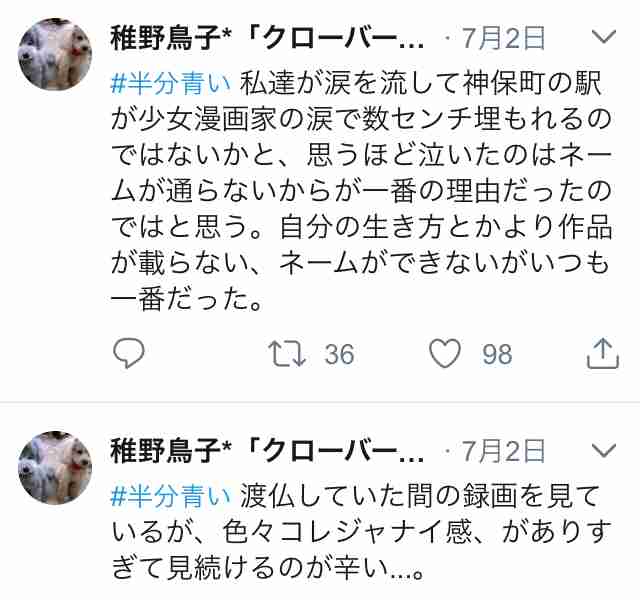Reply to the first tweet via comment icon

129,353
